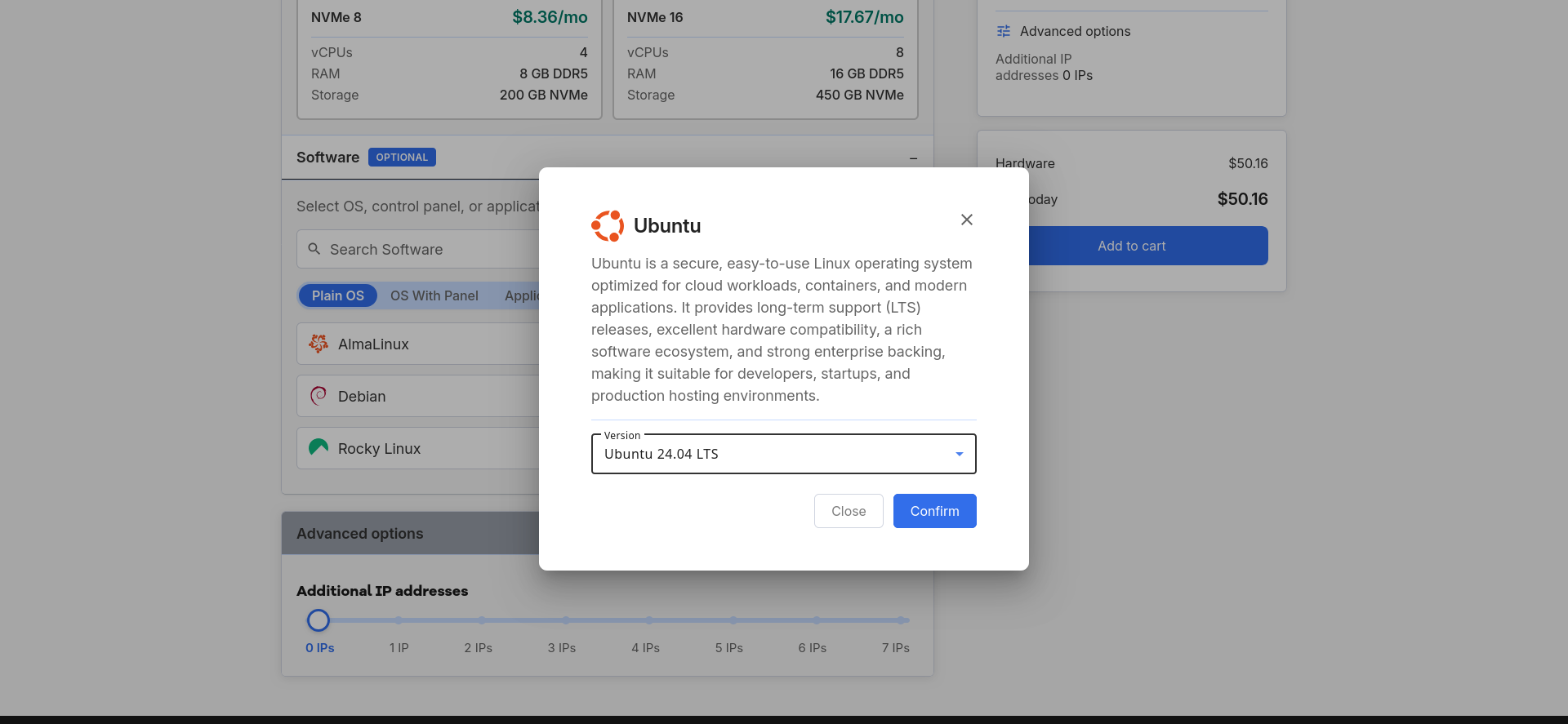
Task: Click the 0 IPs slider handle
Action: pos(318,620)
